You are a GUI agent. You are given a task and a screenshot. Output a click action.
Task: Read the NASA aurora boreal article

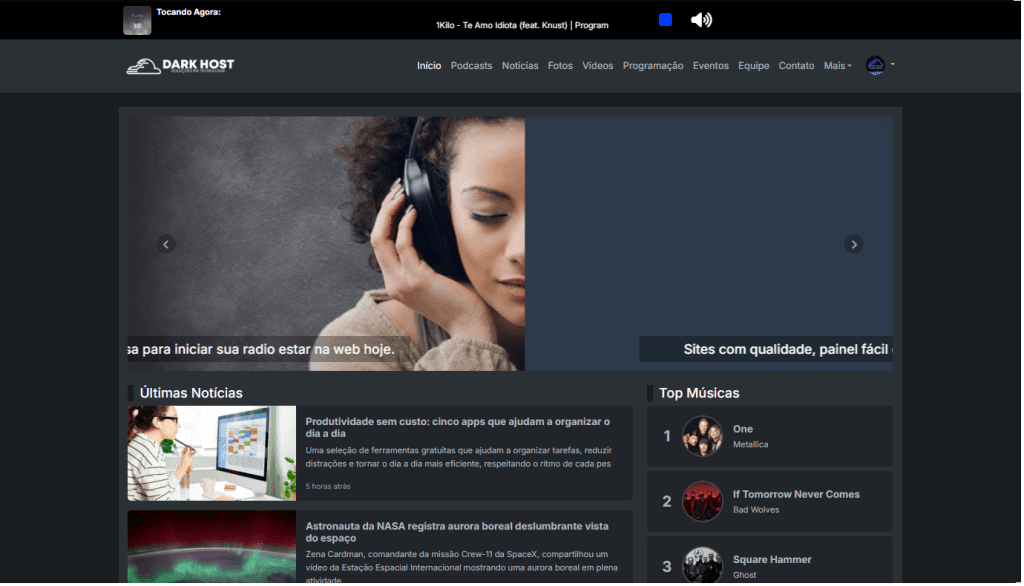coord(457,532)
